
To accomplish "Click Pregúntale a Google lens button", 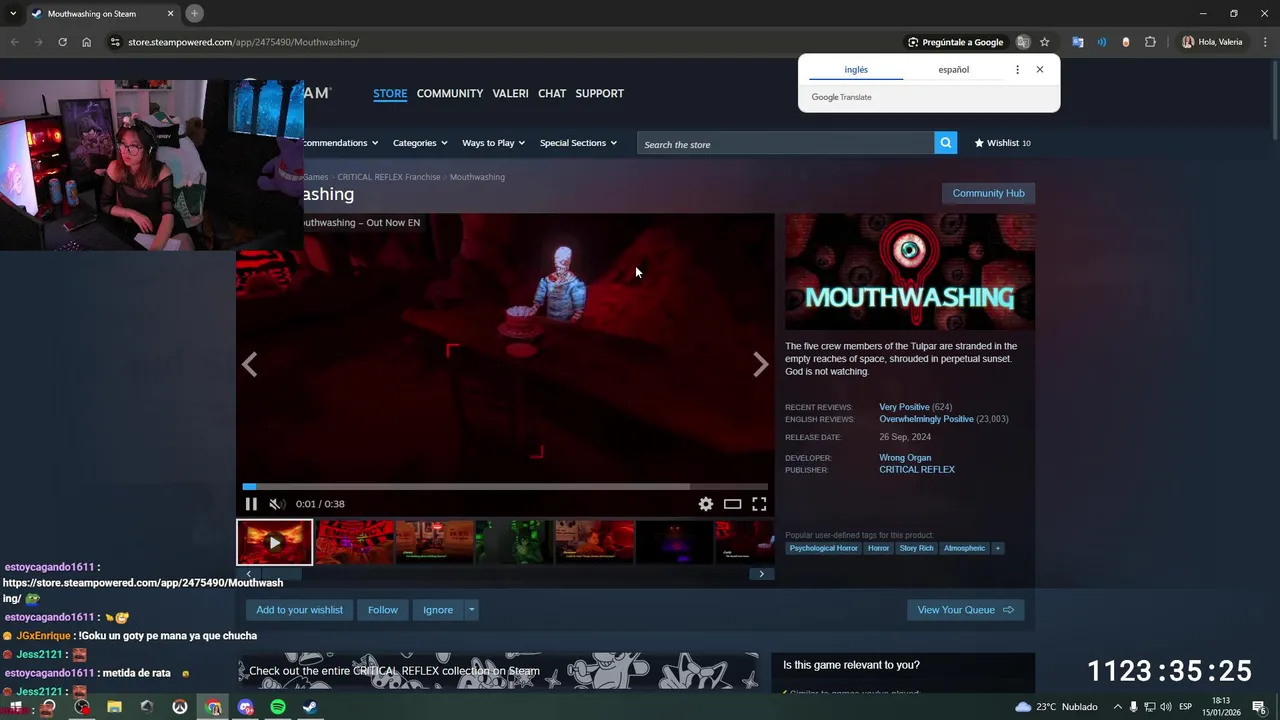I will 955,42.
